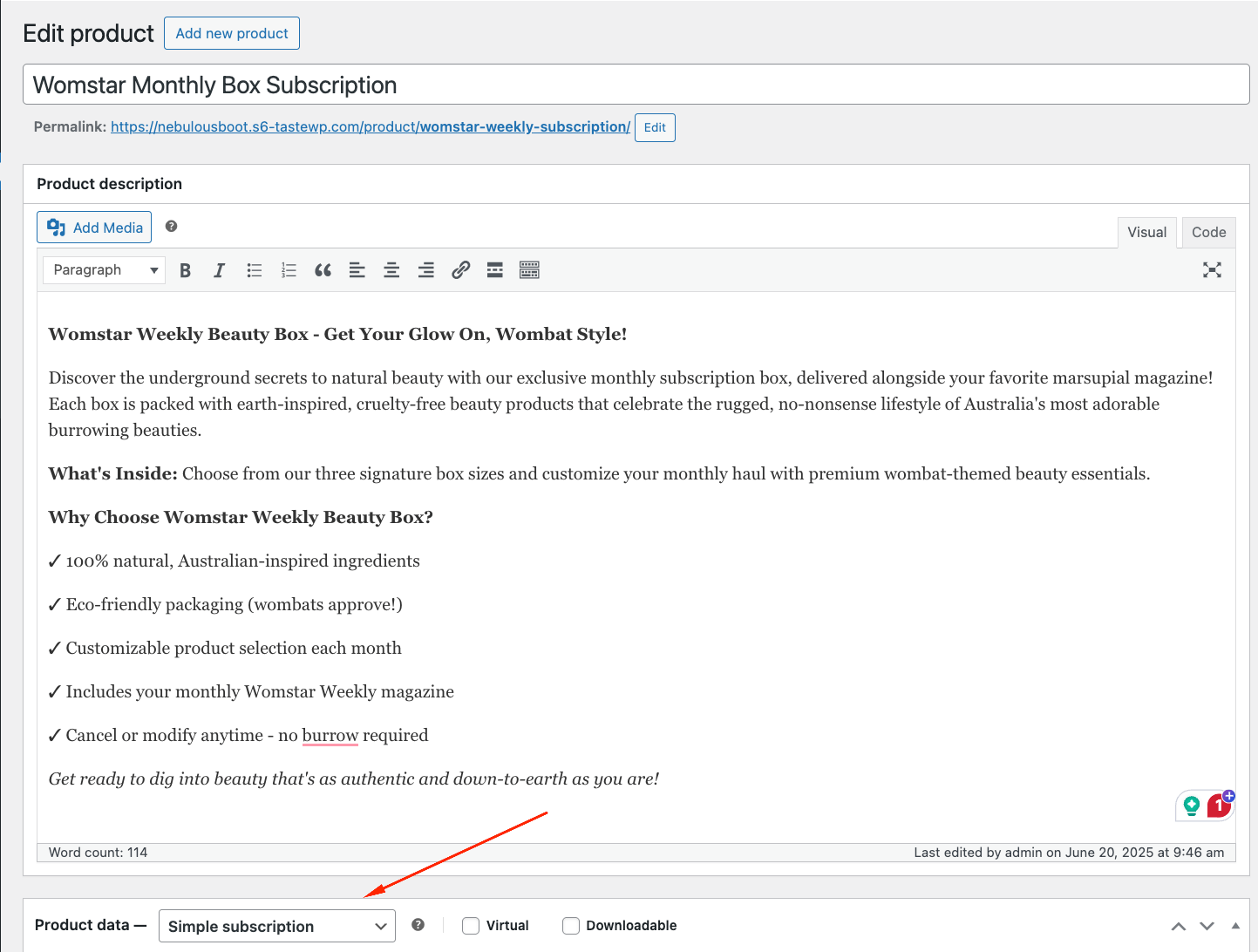Move the Product data panel up
The image size is (1258, 952).
[1179, 926]
